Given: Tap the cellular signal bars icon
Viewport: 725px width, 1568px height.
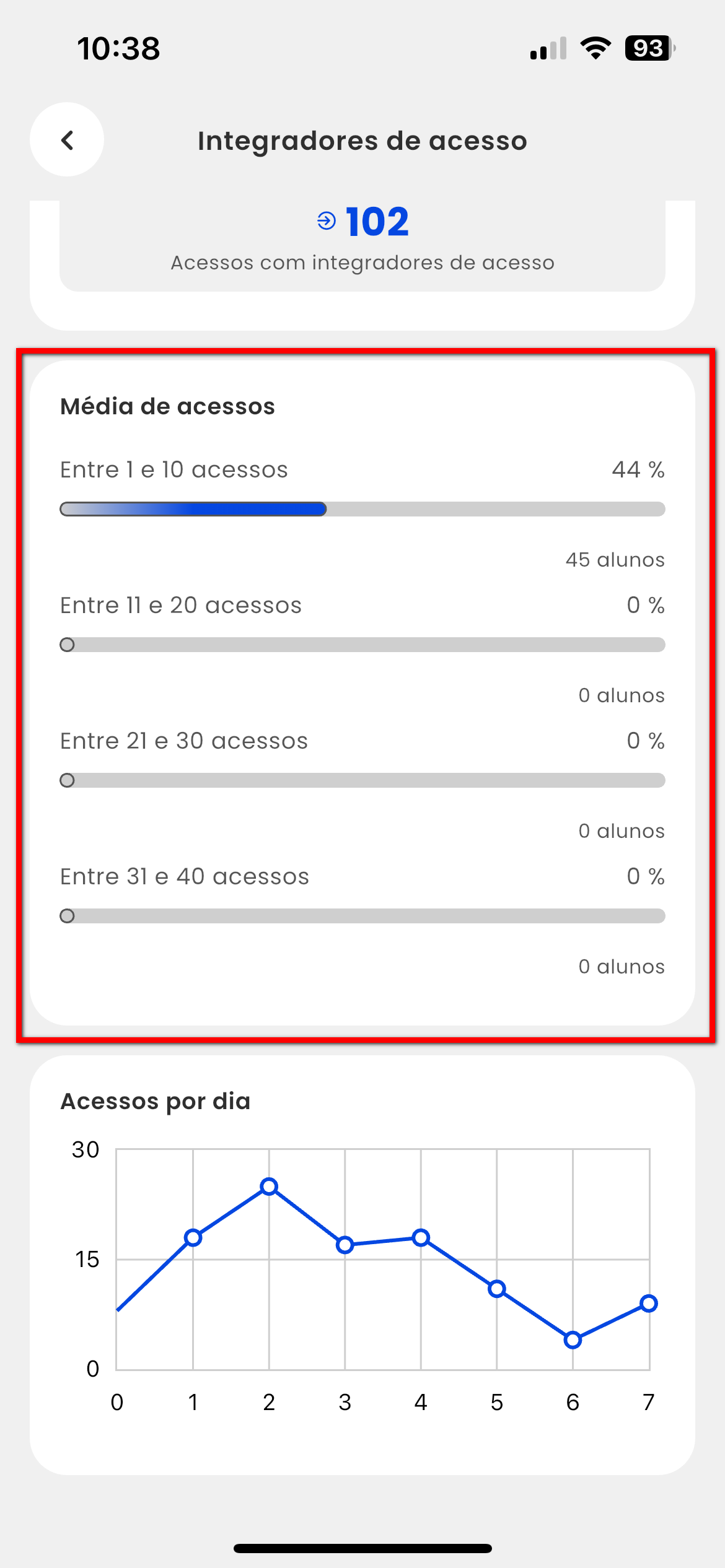Looking at the screenshot, I should 548,49.
